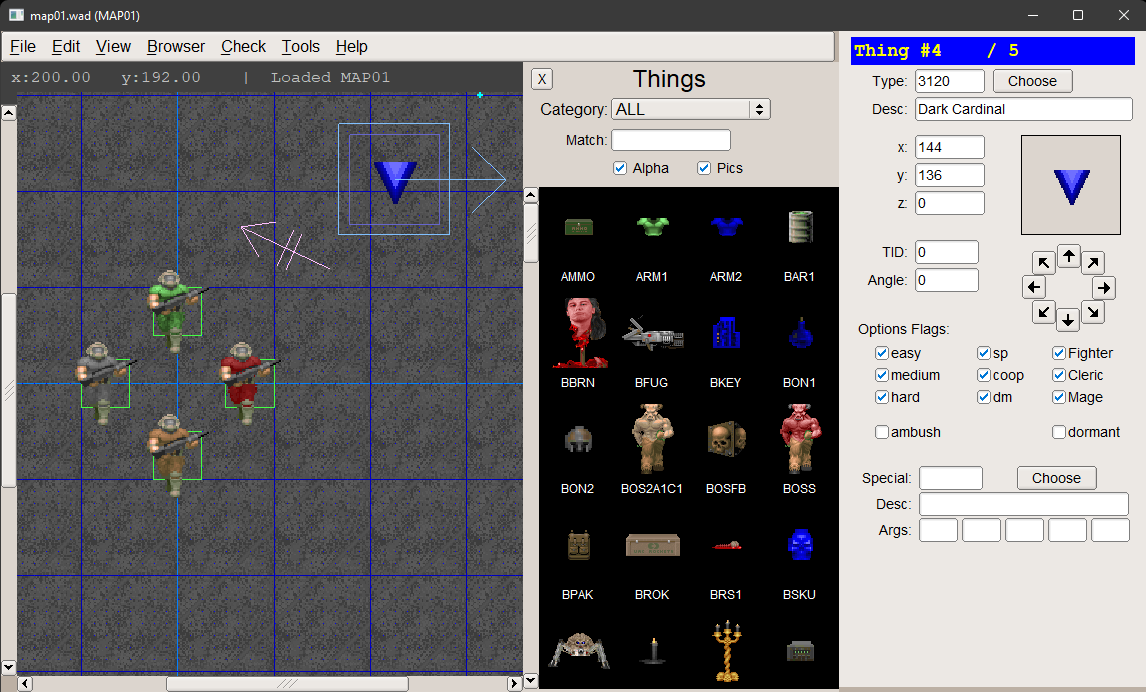Image resolution: width=1146 pixels, height=692 pixels.
Task: Open the View menu
Action: click(x=113, y=47)
